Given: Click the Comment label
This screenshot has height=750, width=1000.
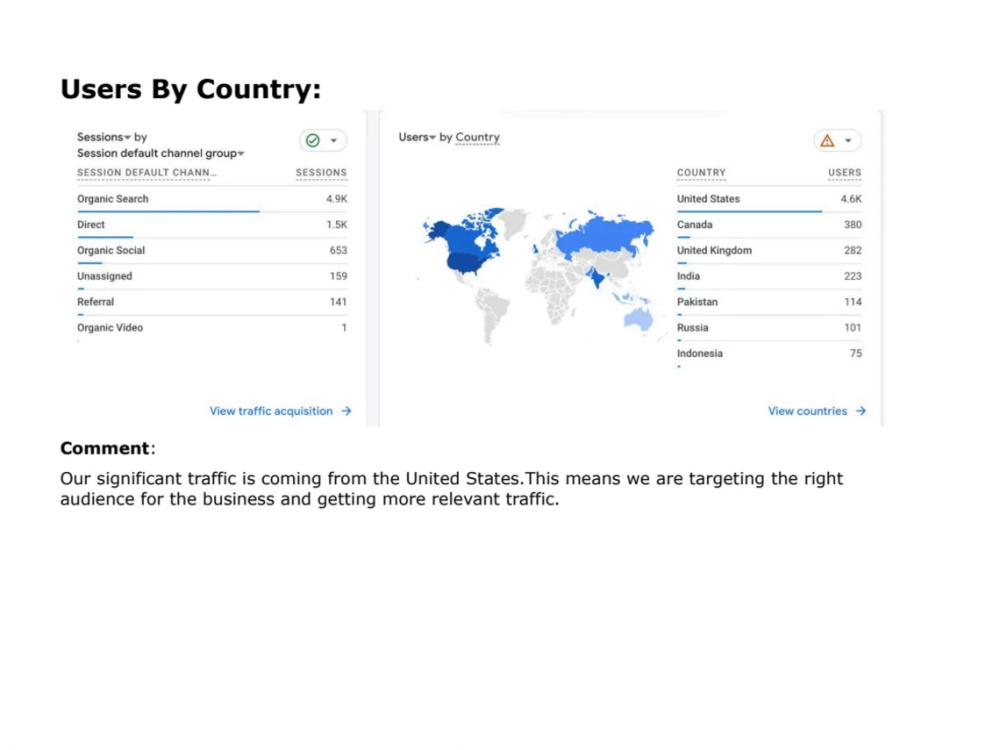Looking at the screenshot, I should (108, 448).
